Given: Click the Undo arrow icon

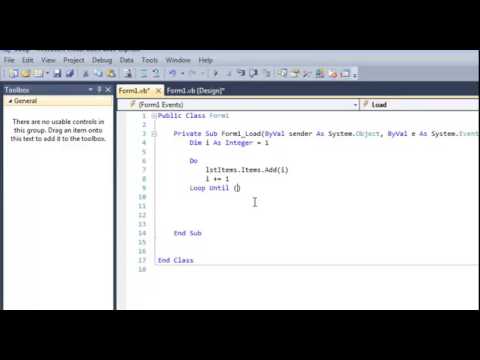Looking at the screenshot, I should 172,73.
